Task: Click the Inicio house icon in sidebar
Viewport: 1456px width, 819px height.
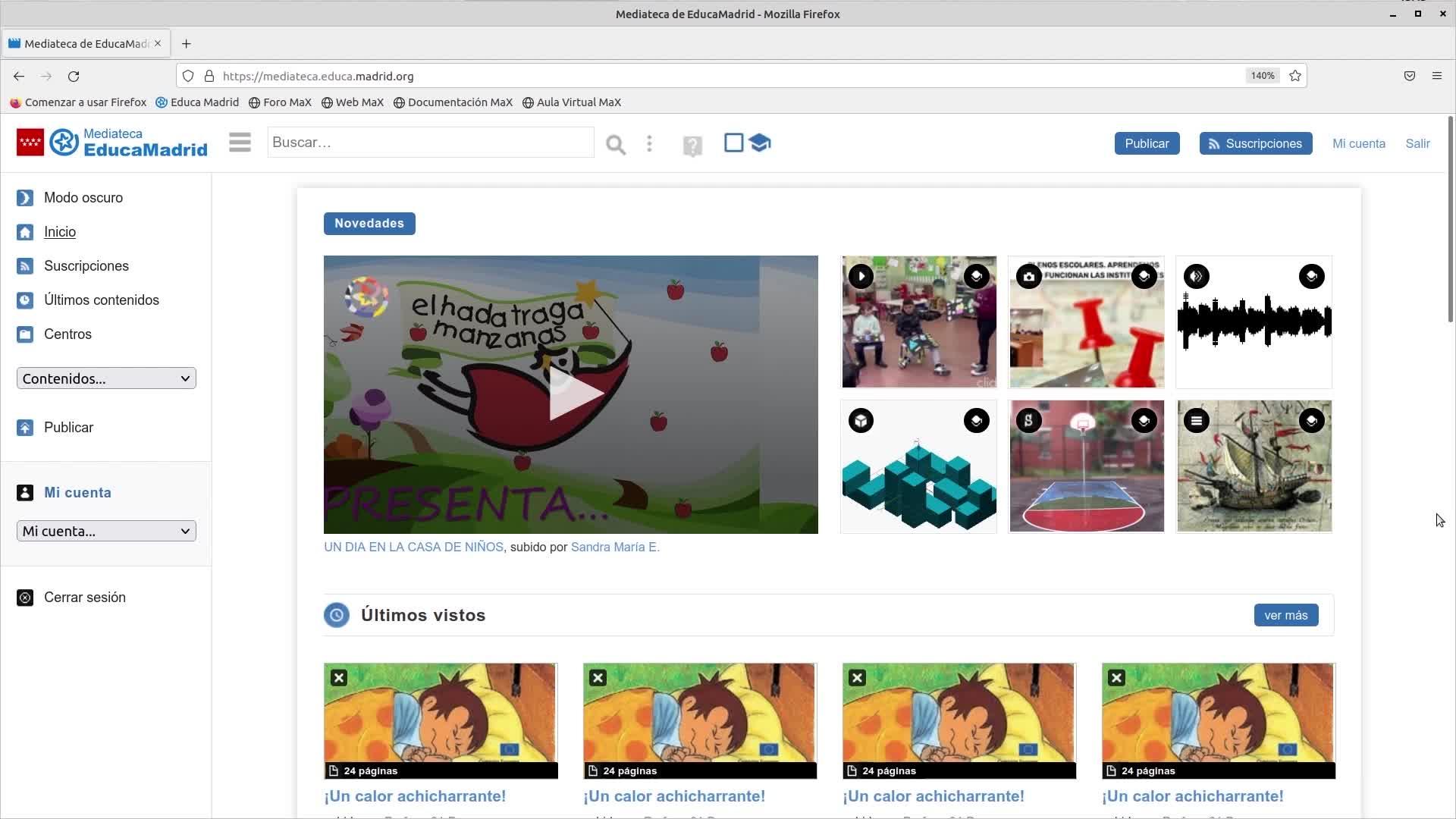Action: click(25, 232)
